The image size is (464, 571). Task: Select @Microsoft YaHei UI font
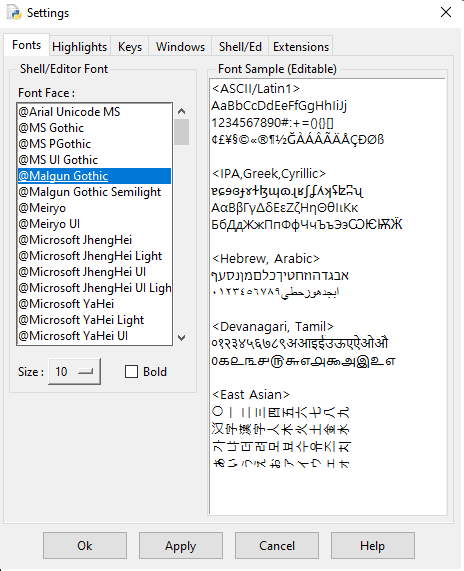94,336
